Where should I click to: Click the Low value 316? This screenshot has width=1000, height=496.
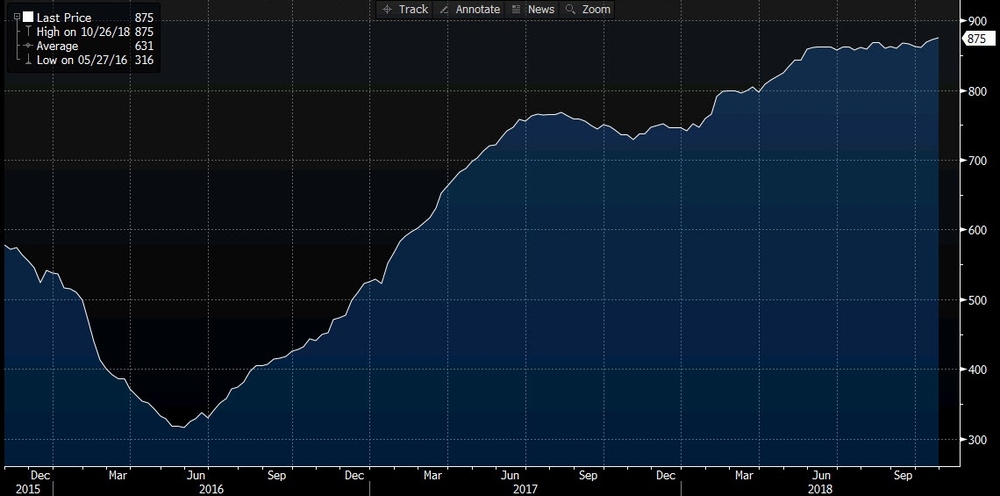(x=144, y=60)
